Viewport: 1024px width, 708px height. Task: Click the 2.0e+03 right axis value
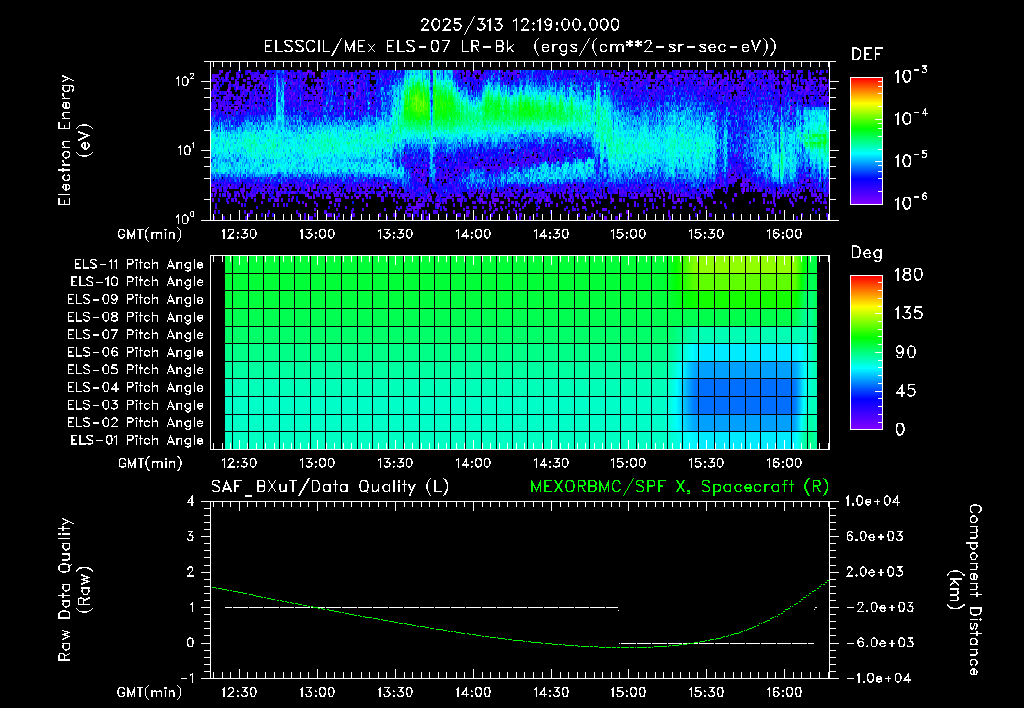(875, 571)
